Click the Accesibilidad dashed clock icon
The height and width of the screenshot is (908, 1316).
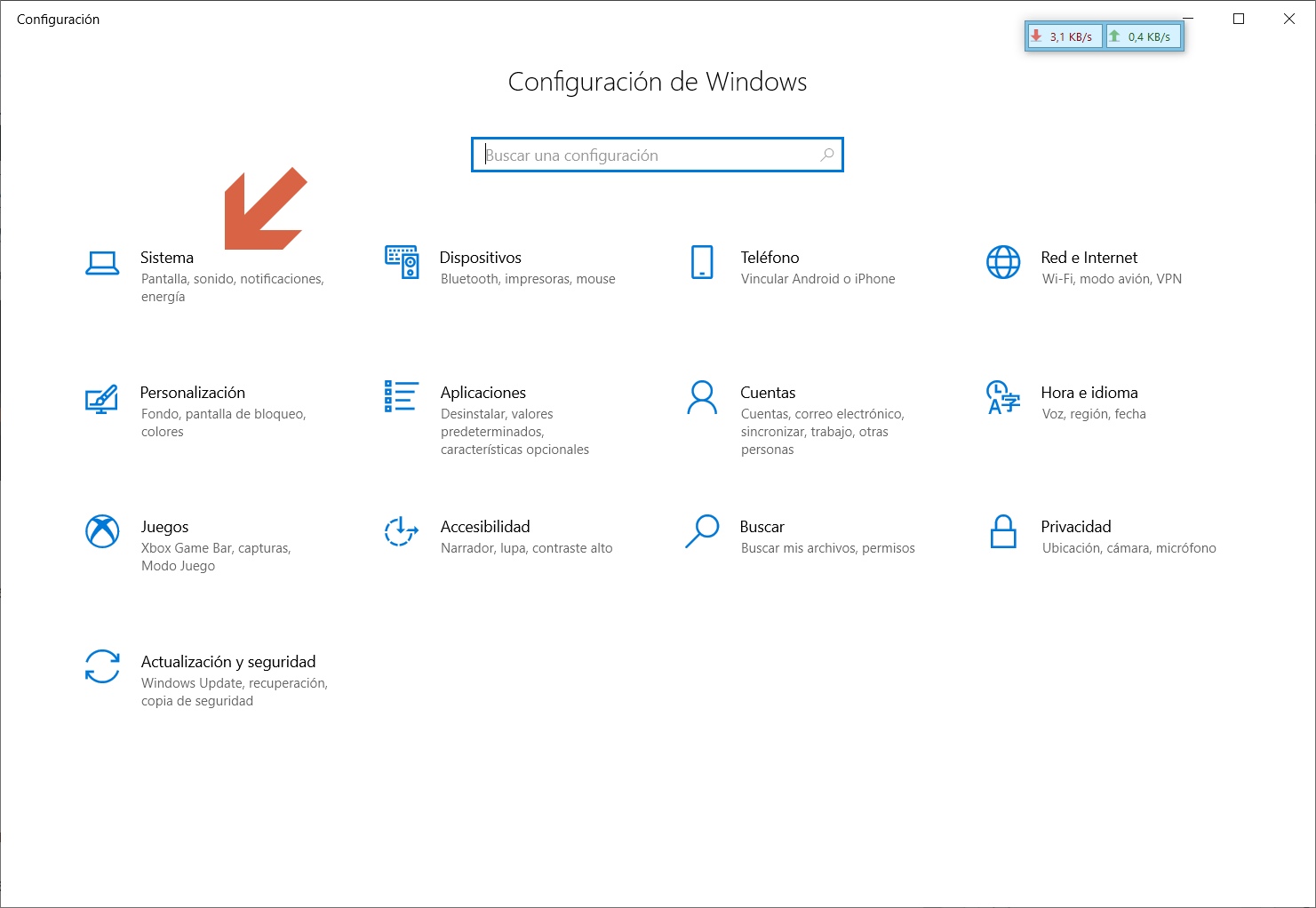tap(402, 531)
